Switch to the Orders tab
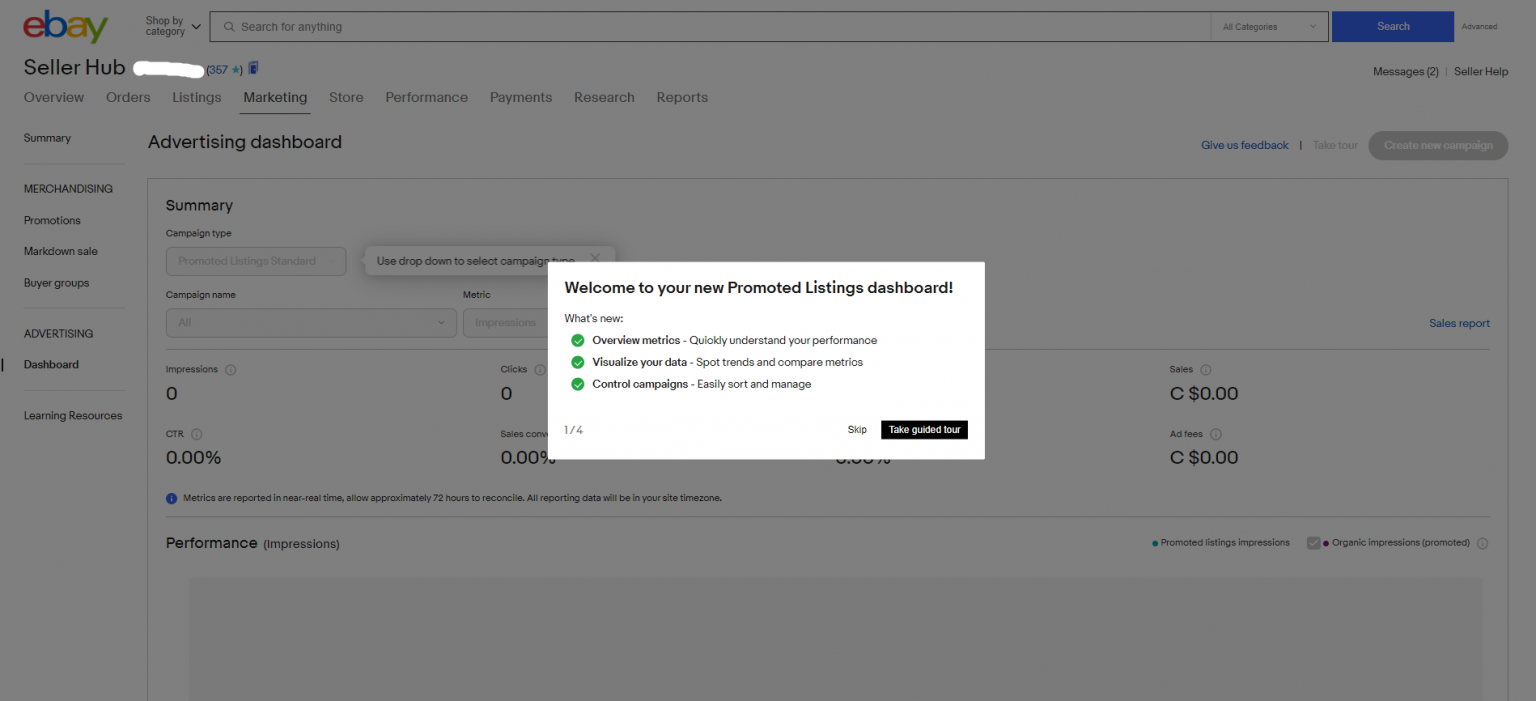 click(x=128, y=97)
